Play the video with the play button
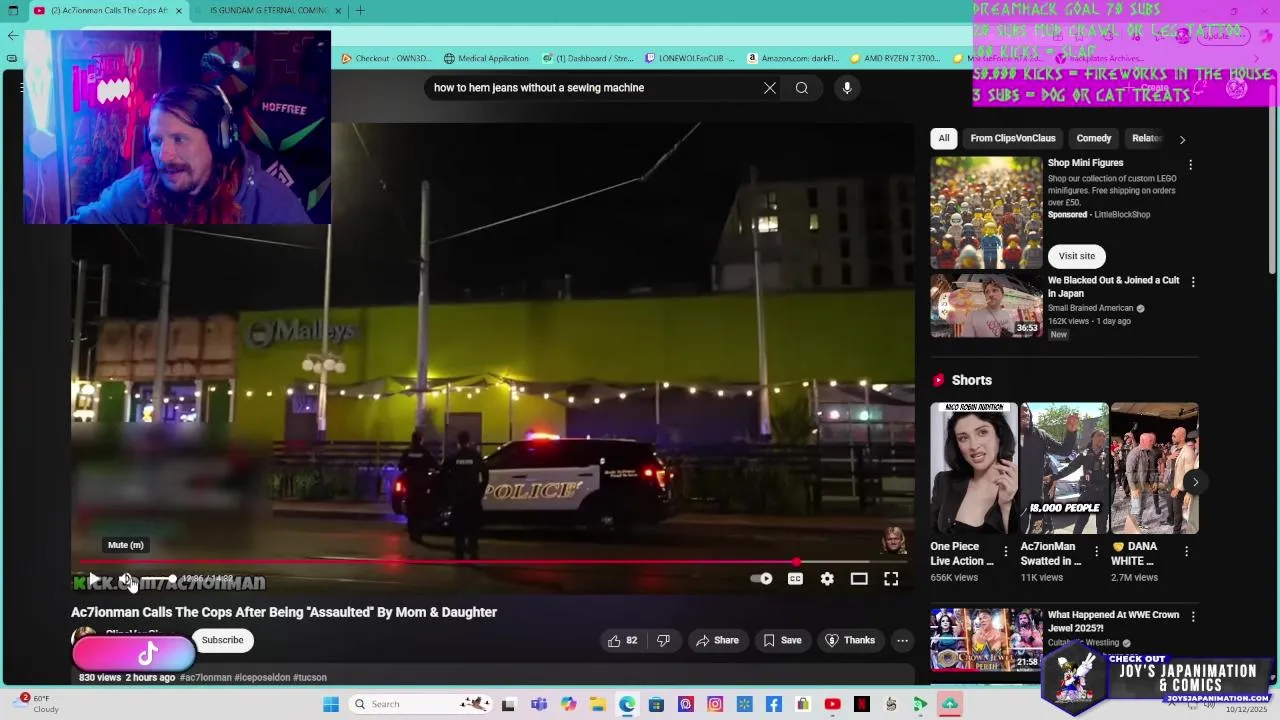The height and width of the screenshot is (720, 1280). coord(92,579)
